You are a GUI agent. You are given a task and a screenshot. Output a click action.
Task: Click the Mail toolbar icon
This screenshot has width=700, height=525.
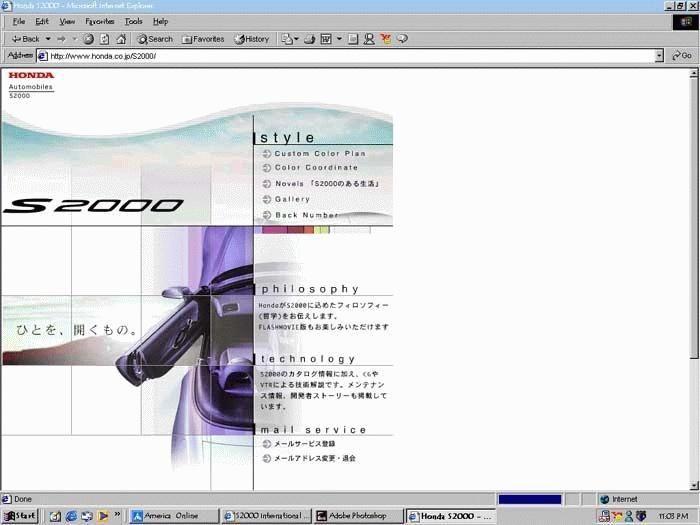[x=290, y=39]
